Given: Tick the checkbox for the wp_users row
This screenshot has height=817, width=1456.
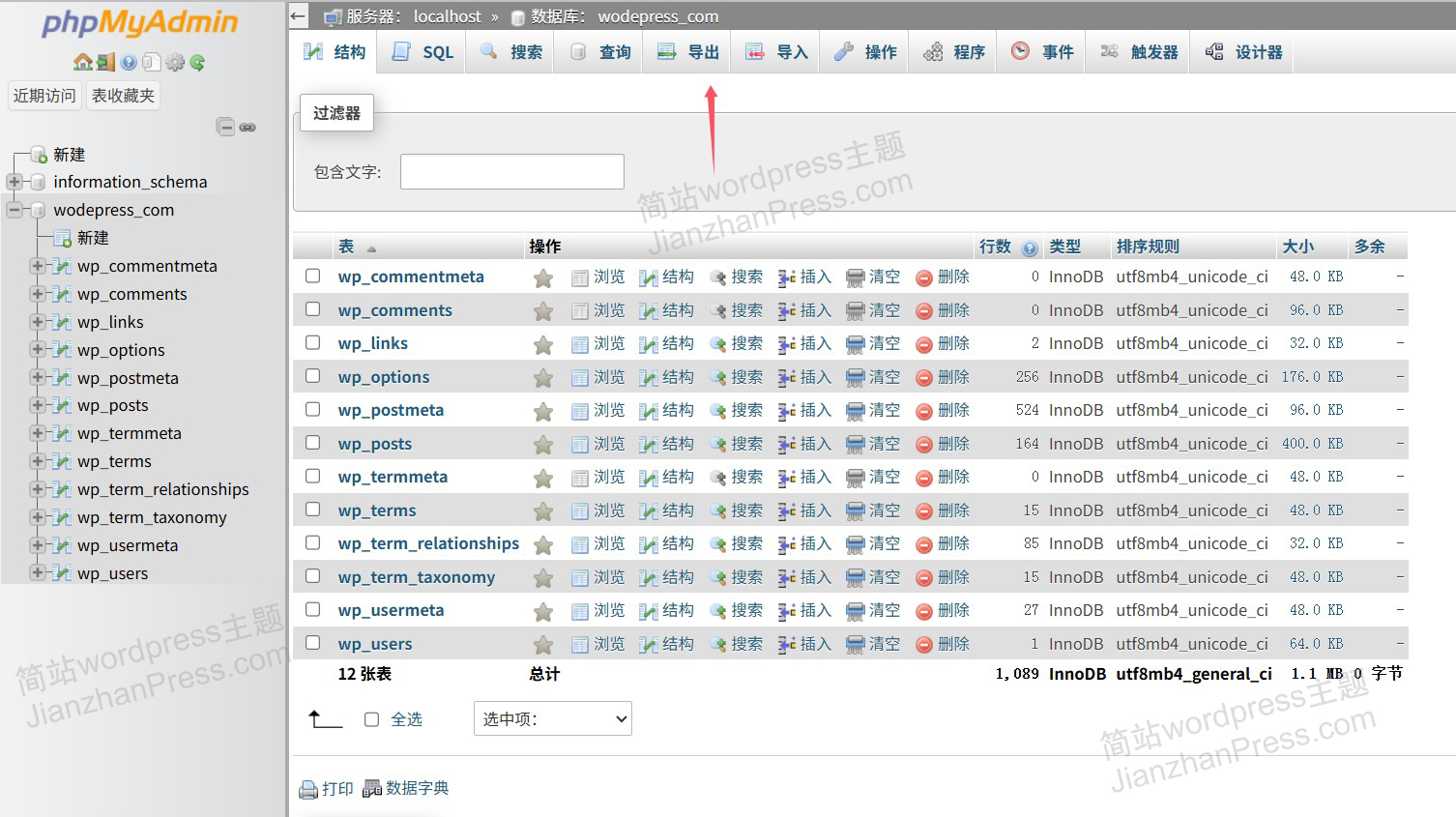Looking at the screenshot, I should [x=313, y=643].
